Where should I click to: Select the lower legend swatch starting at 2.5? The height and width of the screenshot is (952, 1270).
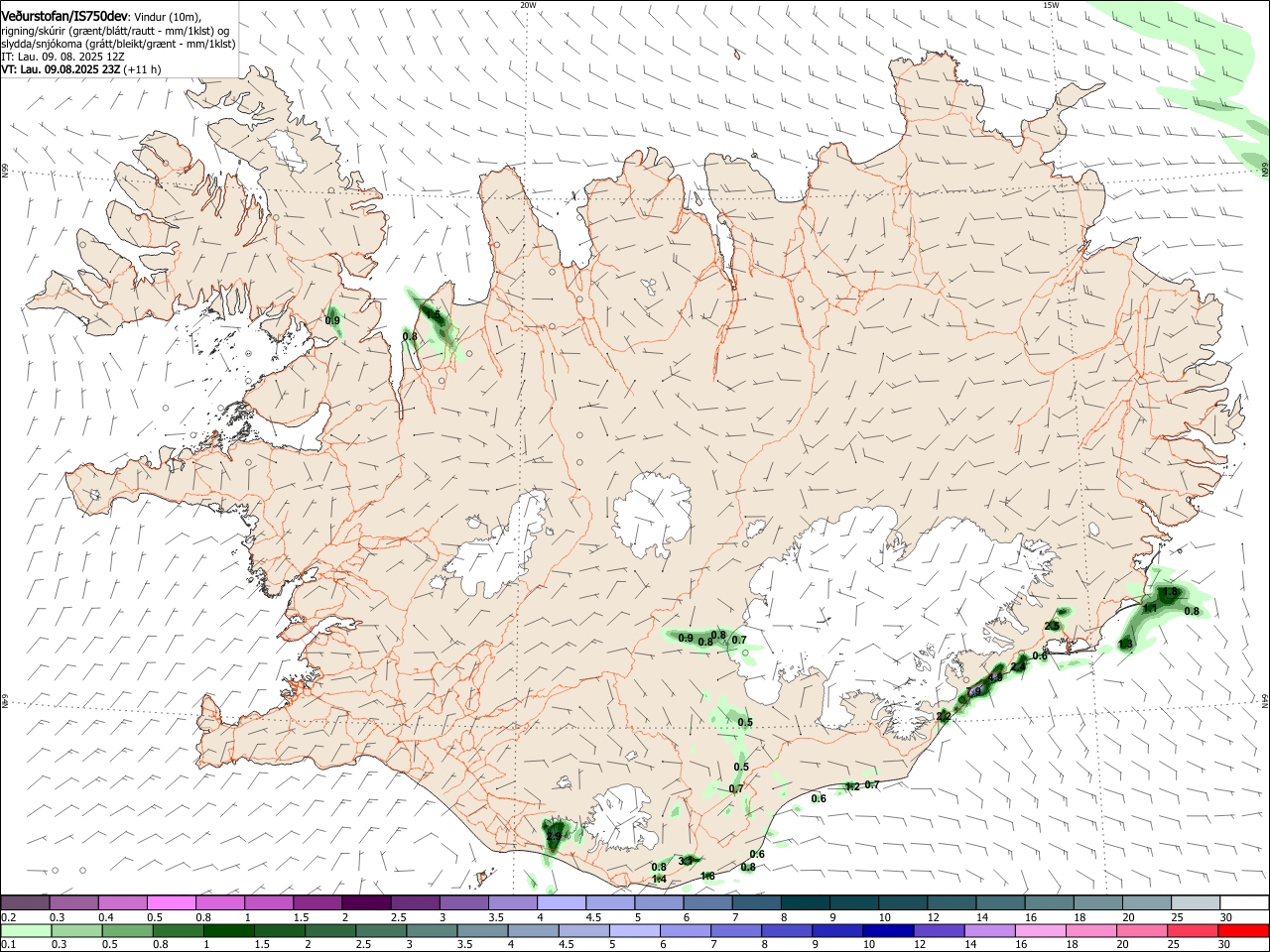coord(382,931)
